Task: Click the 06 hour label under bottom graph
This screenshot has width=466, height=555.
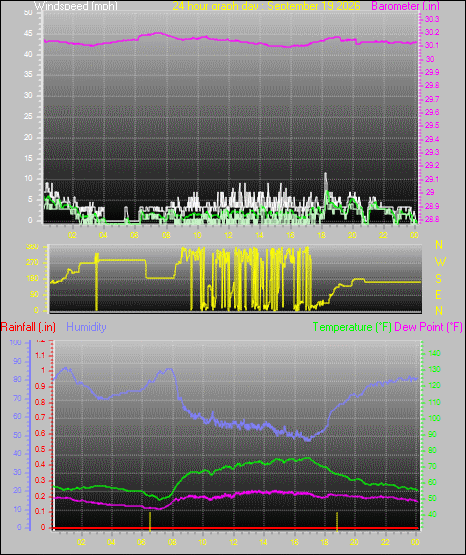Action: tap(141, 542)
